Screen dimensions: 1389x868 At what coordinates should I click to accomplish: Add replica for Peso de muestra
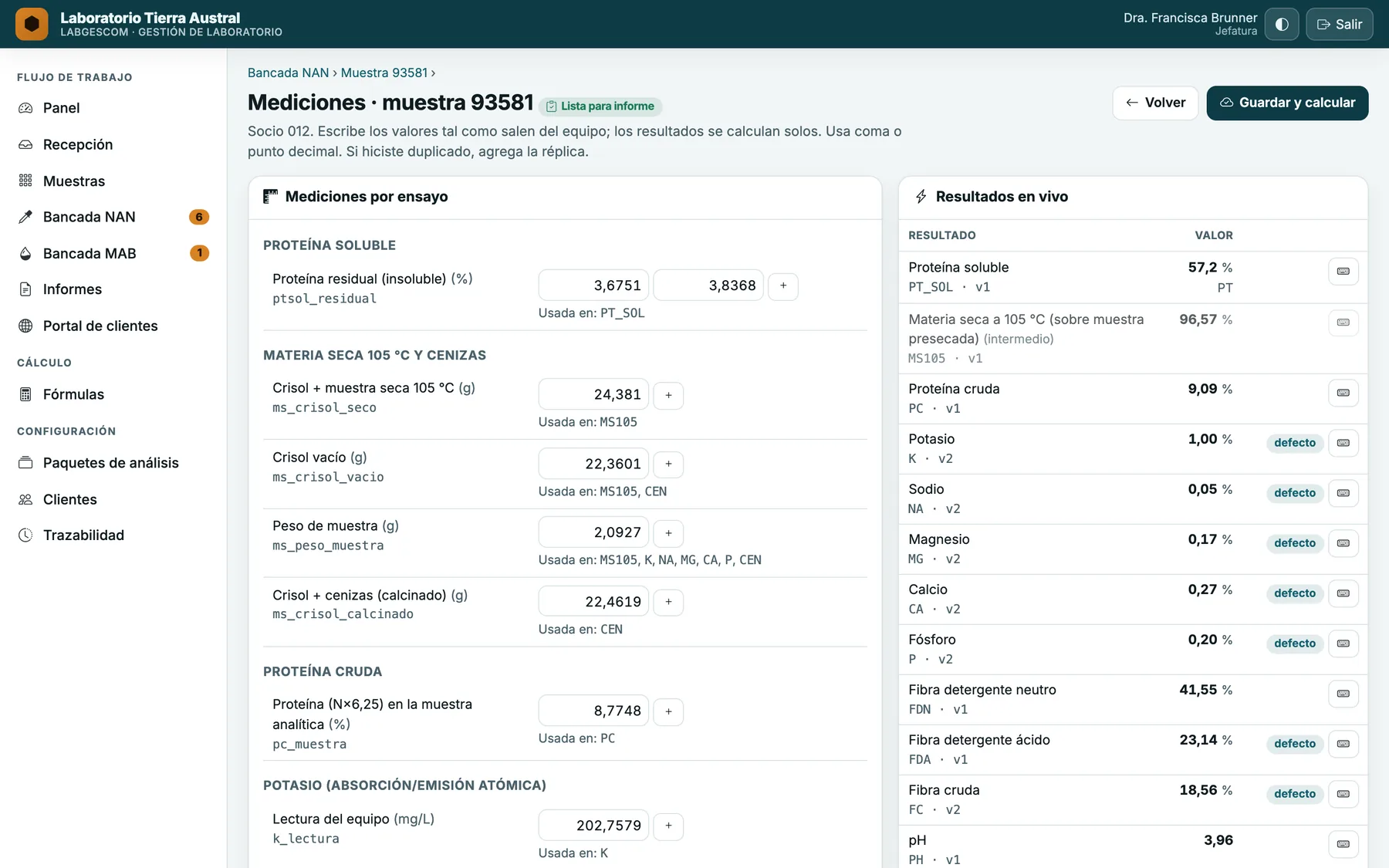668,532
